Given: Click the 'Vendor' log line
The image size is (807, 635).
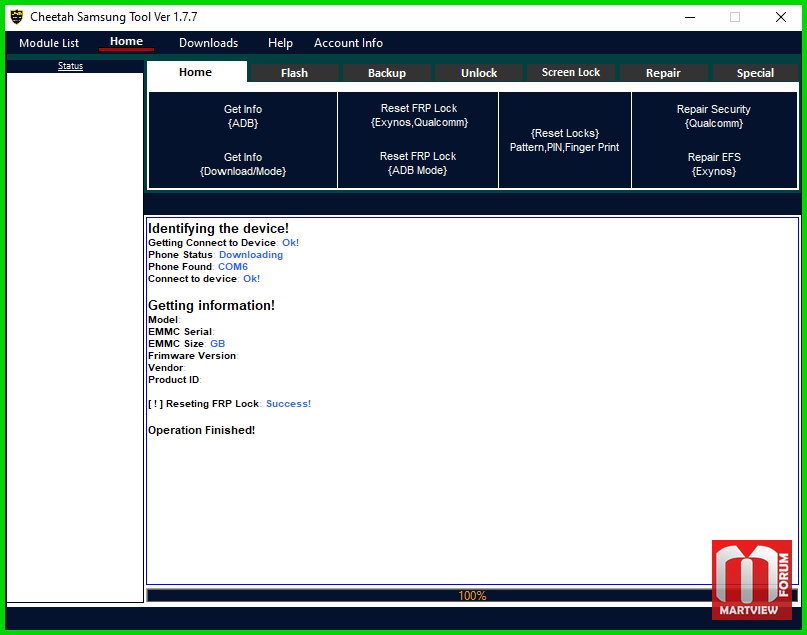Looking at the screenshot, I should click(x=166, y=368).
